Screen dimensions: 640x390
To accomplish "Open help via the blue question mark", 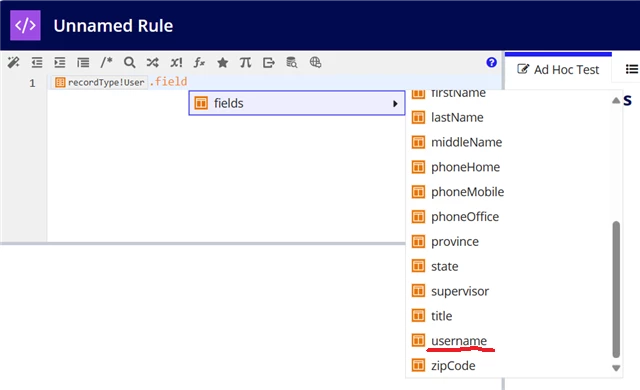I will tap(491, 62).
